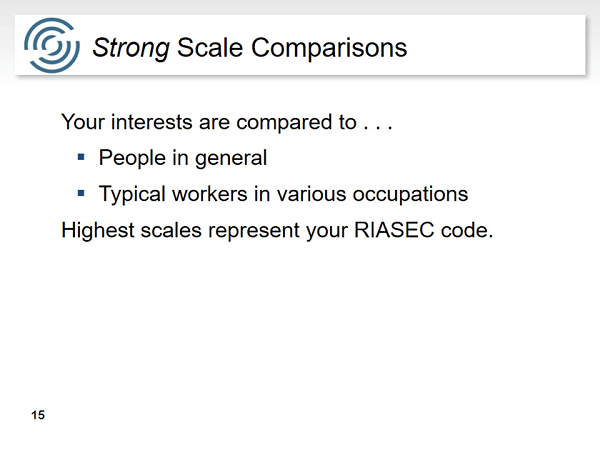Click the word Highest in last line

(98, 231)
